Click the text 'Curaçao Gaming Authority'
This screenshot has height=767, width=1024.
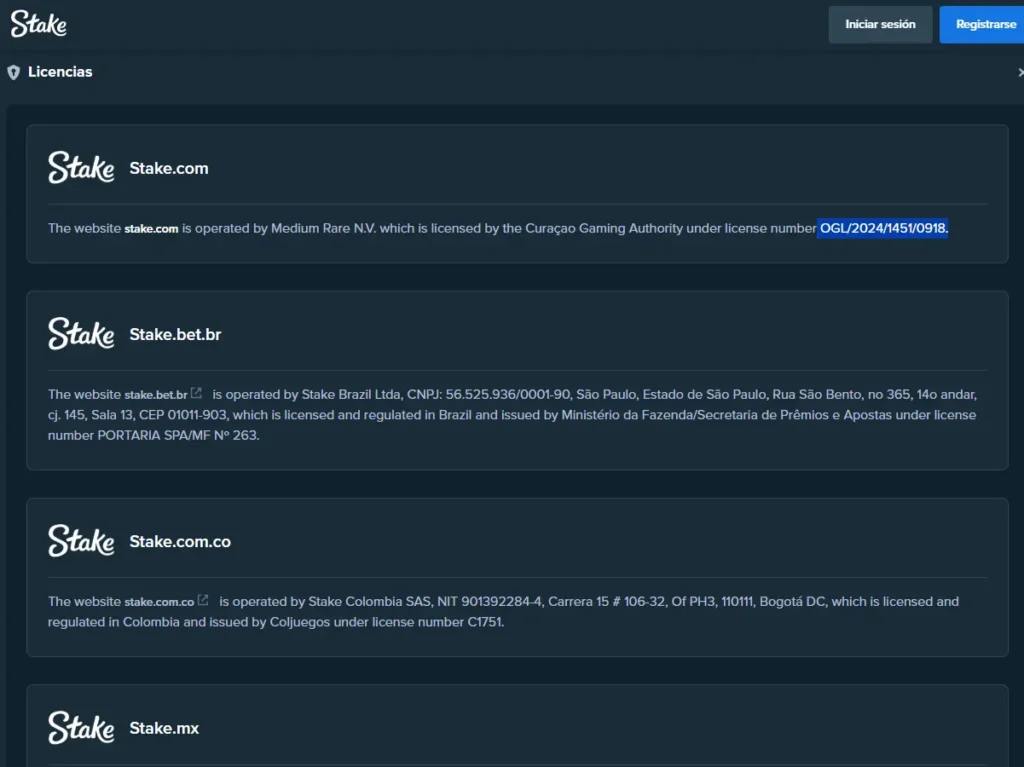coord(604,228)
